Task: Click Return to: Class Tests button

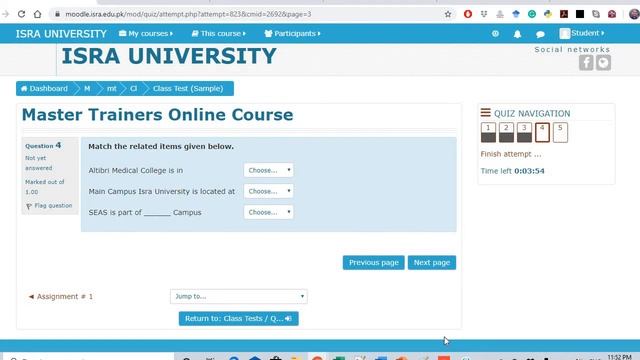Action: 238,318
